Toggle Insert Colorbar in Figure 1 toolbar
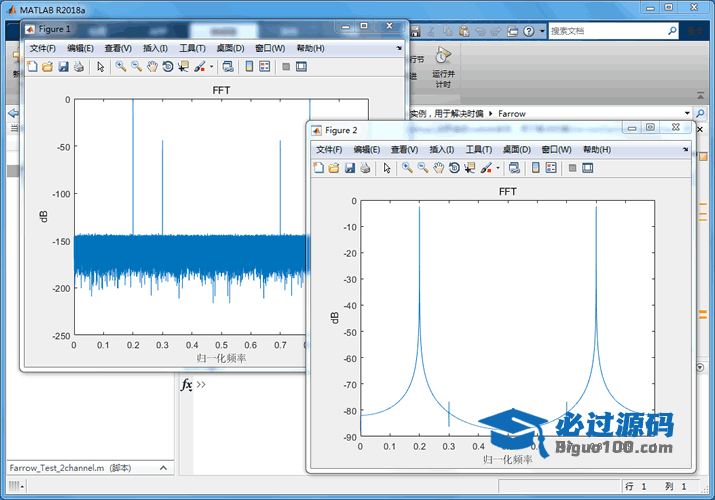 [x=247, y=67]
